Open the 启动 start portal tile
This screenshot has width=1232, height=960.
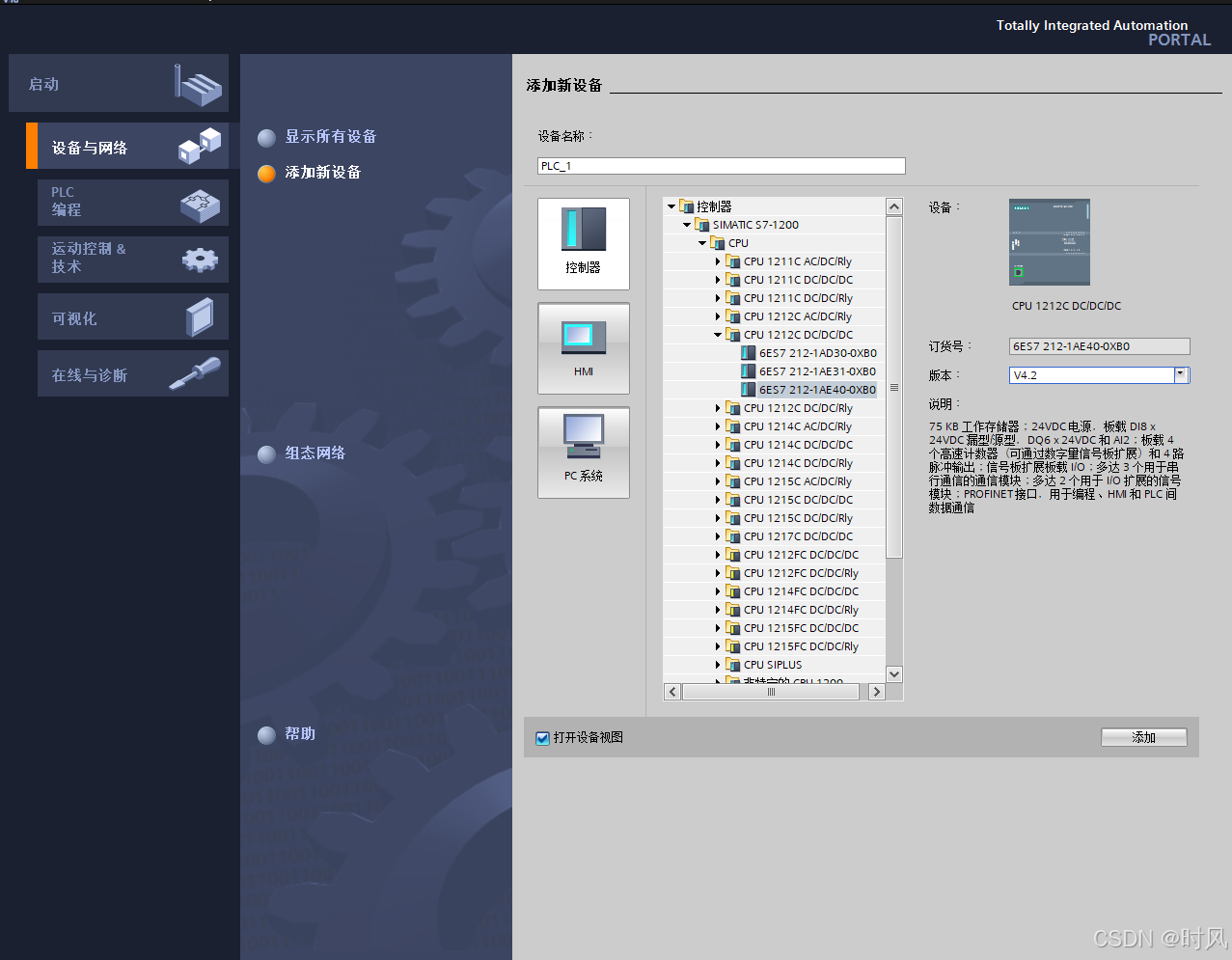coord(119,83)
